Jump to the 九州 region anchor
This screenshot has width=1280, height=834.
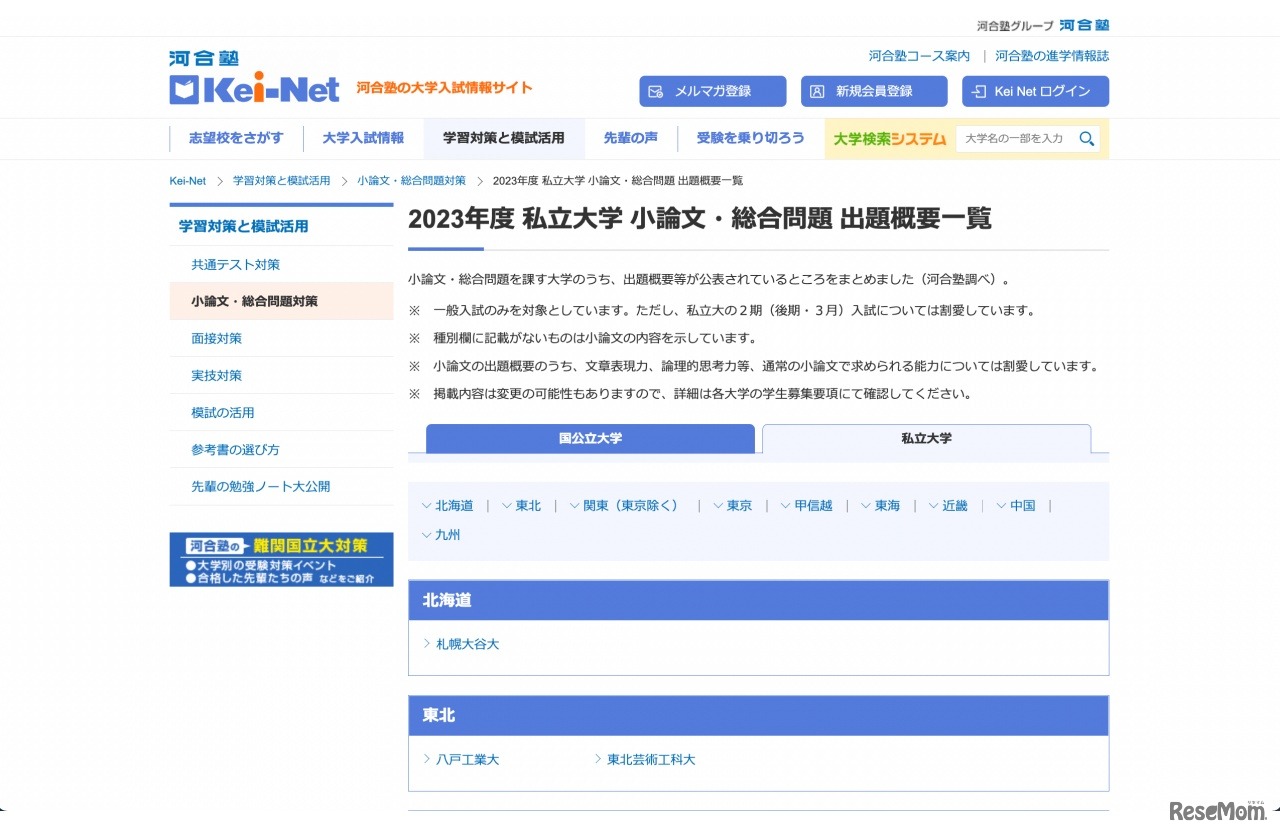[447, 535]
